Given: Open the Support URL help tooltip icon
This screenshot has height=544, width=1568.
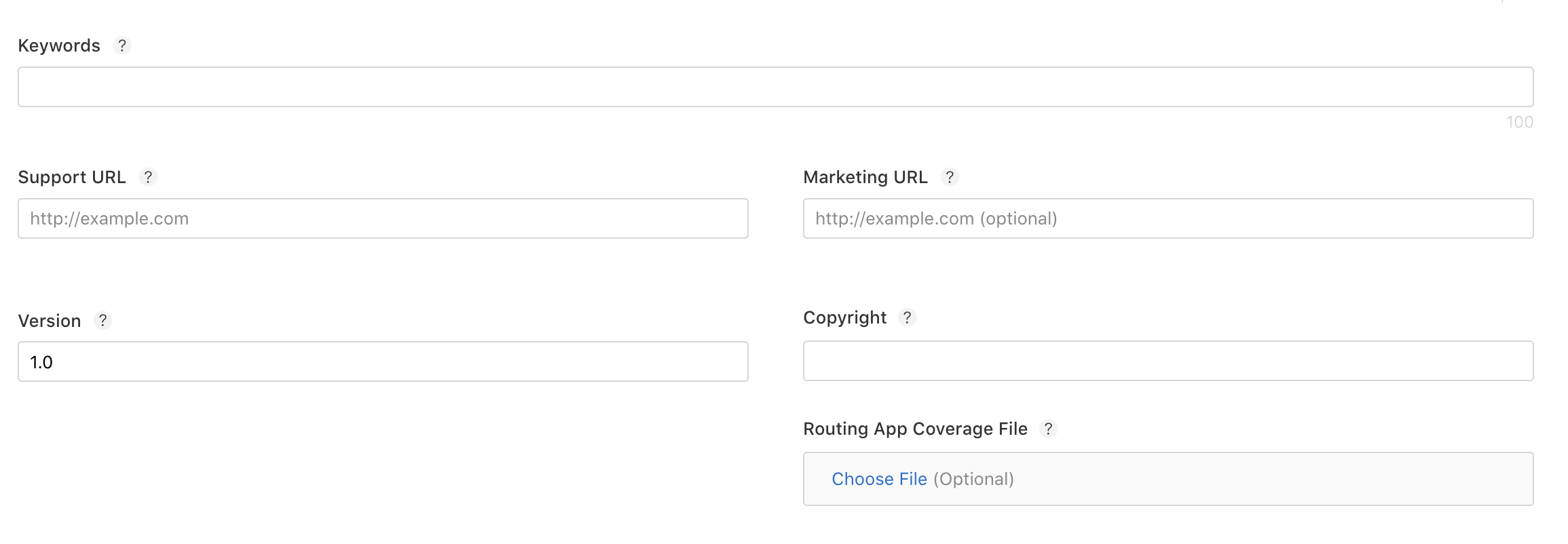Looking at the screenshot, I should (x=148, y=177).
